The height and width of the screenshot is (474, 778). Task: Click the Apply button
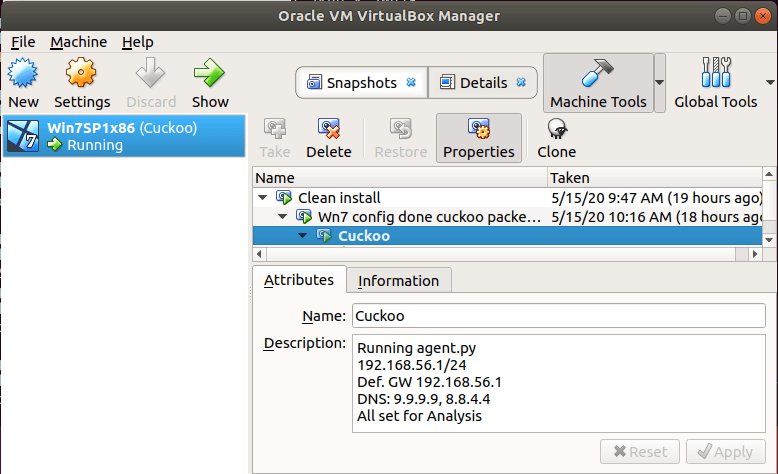[x=726, y=452]
